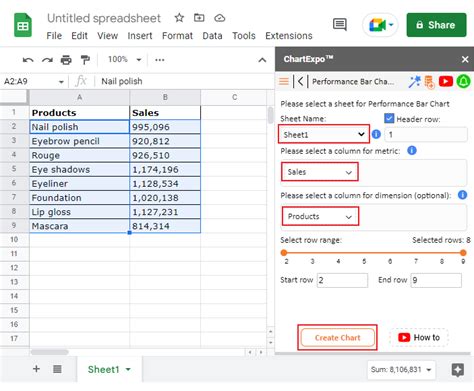Viewport: 474px width, 391px height.
Task: Click the ChartExpo add data table icon
Action: pyautogui.click(x=429, y=82)
